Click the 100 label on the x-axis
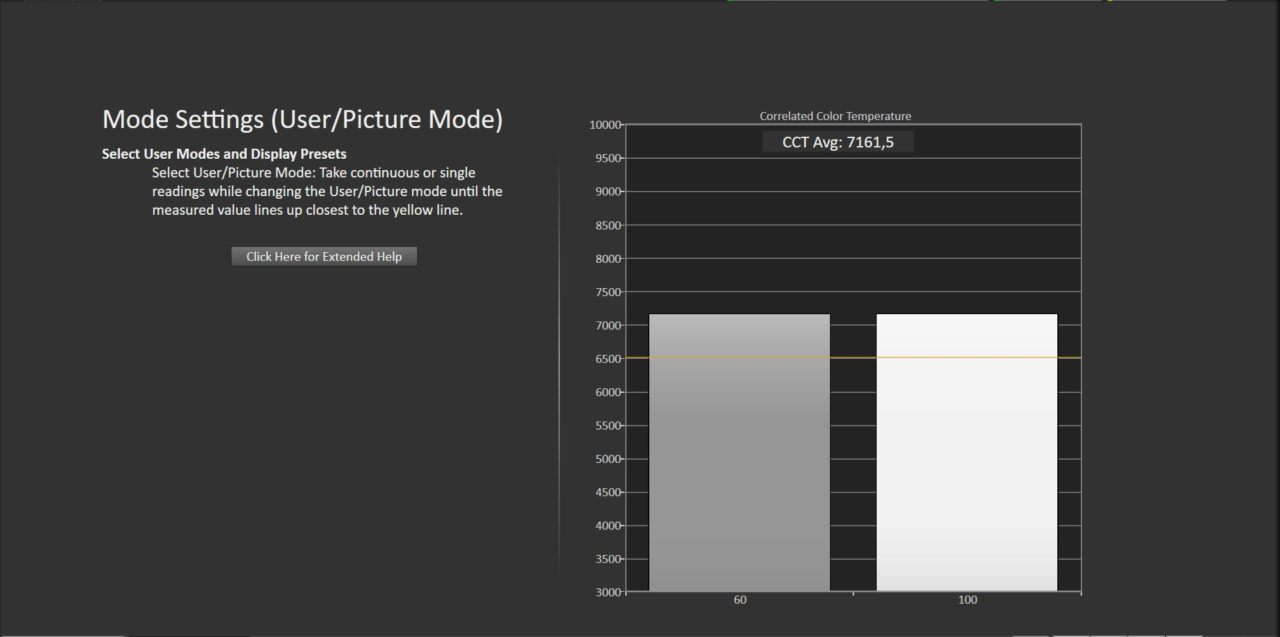 (x=967, y=600)
